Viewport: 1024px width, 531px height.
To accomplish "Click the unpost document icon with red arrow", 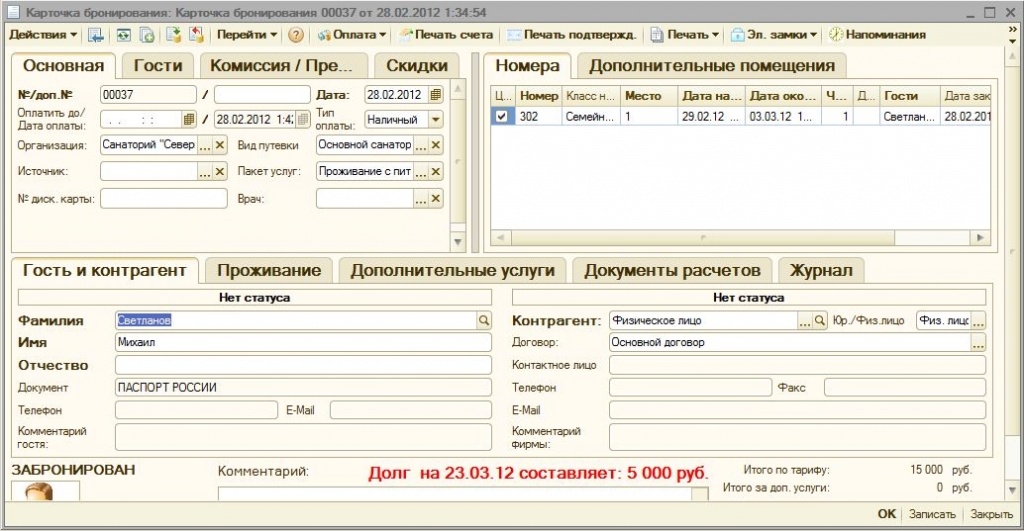I will [x=197, y=35].
